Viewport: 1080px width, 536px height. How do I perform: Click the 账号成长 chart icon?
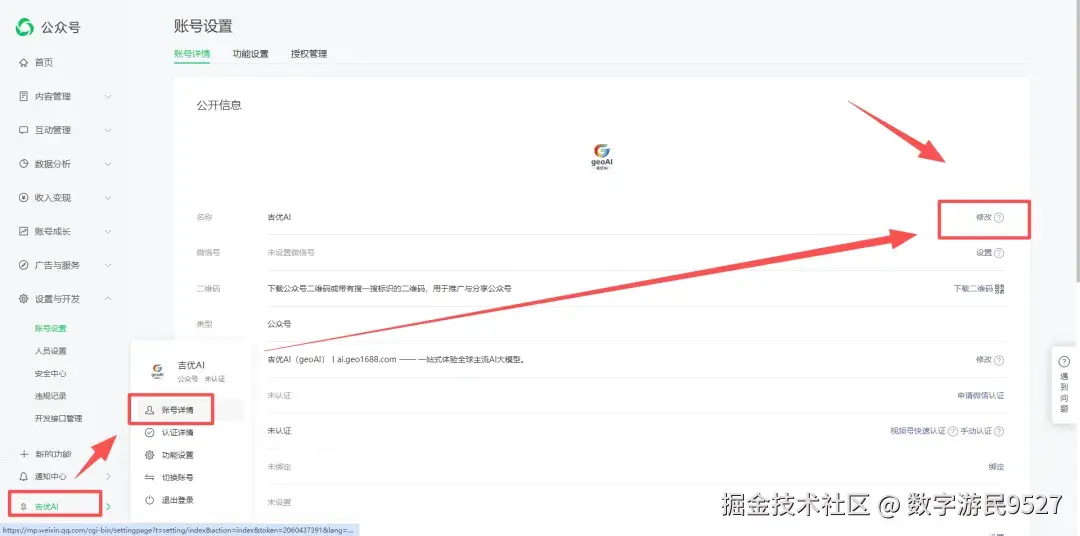click(x=24, y=231)
